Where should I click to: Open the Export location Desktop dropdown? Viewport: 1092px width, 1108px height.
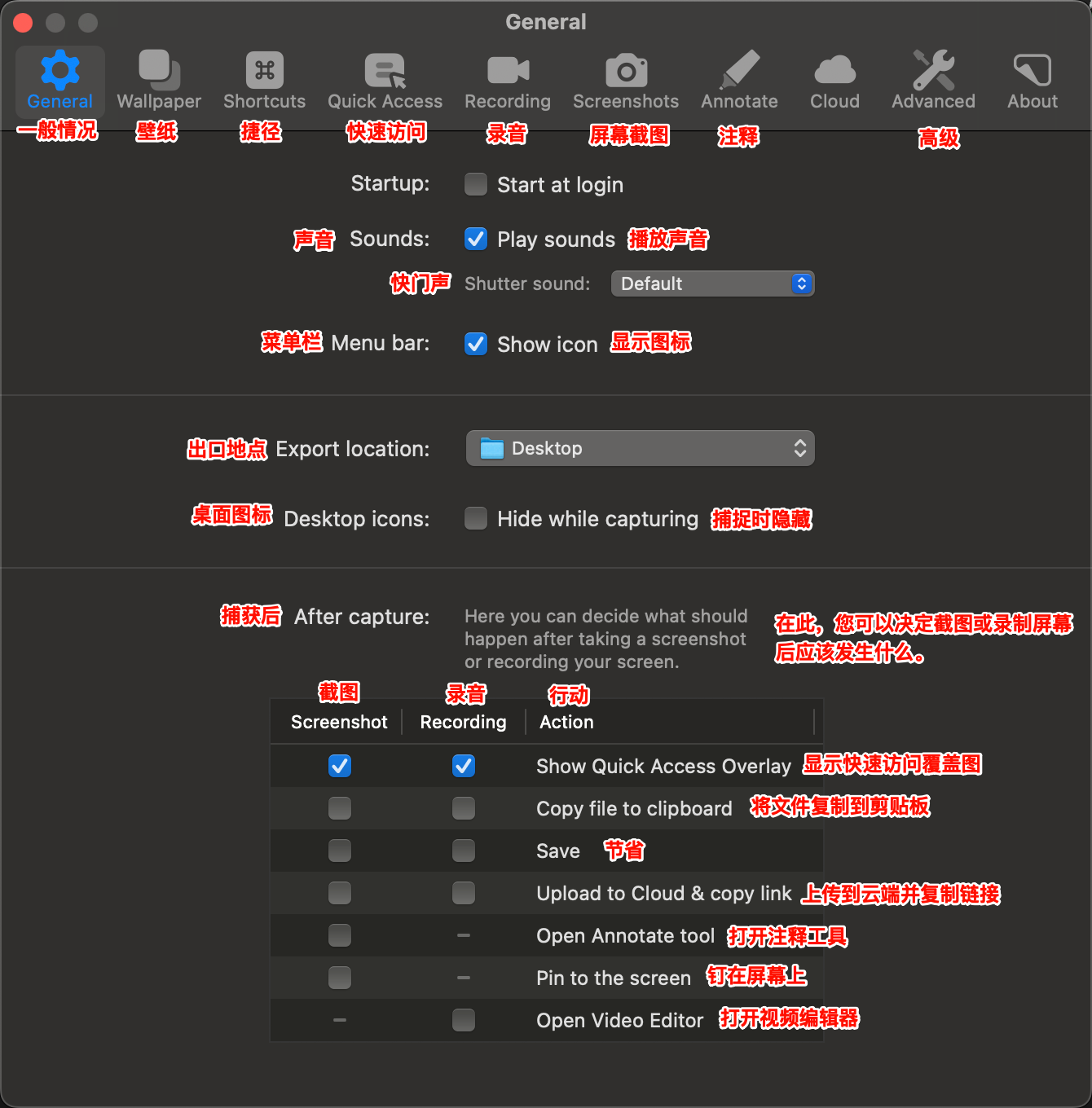click(x=640, y=448)
